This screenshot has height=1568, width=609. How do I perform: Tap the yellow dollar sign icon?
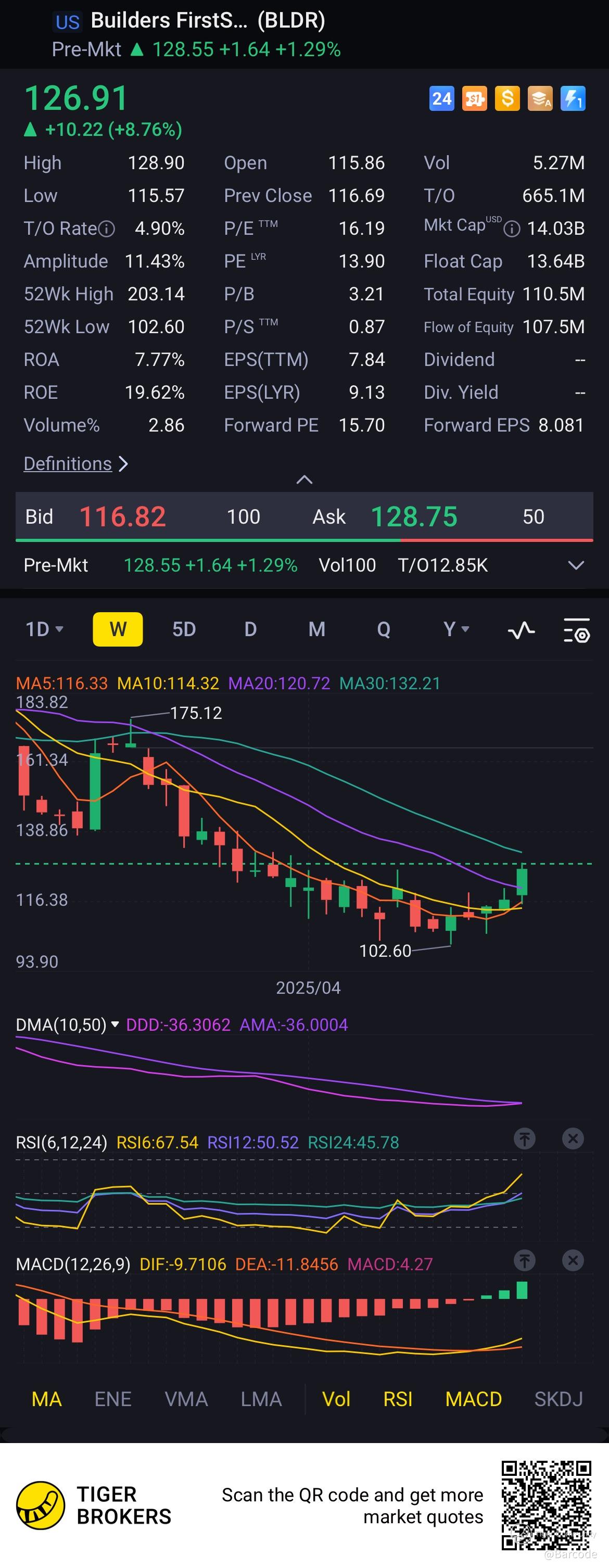tap(508, 98)
